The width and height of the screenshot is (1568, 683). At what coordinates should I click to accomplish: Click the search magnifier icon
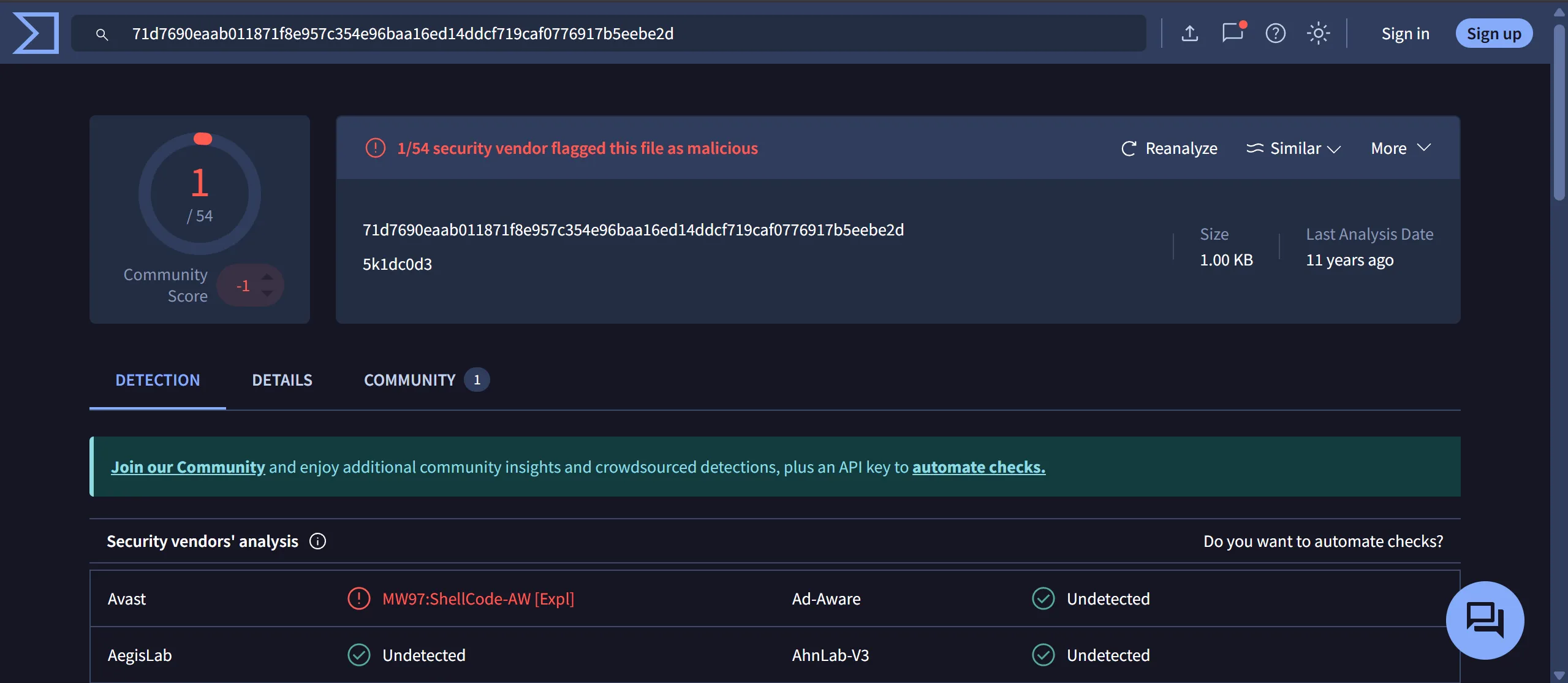[102, 34]
